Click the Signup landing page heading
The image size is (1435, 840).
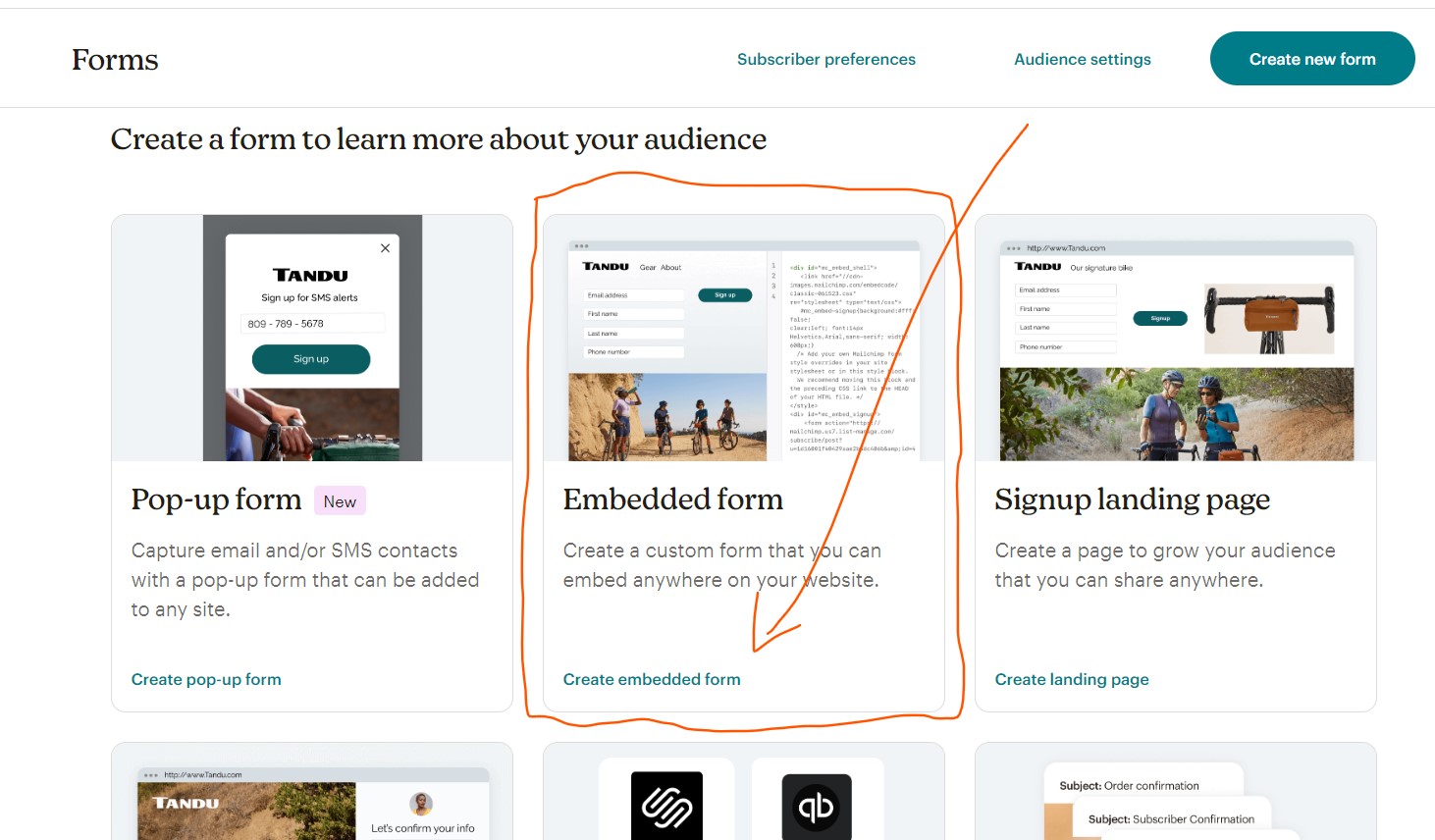click(1133, 499)
